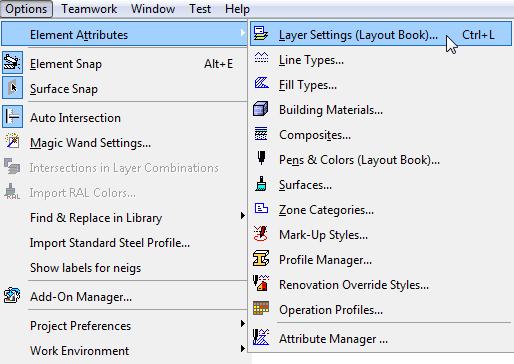
Task: Click the Magic Wand Settings icon
Action: [12, 141]
